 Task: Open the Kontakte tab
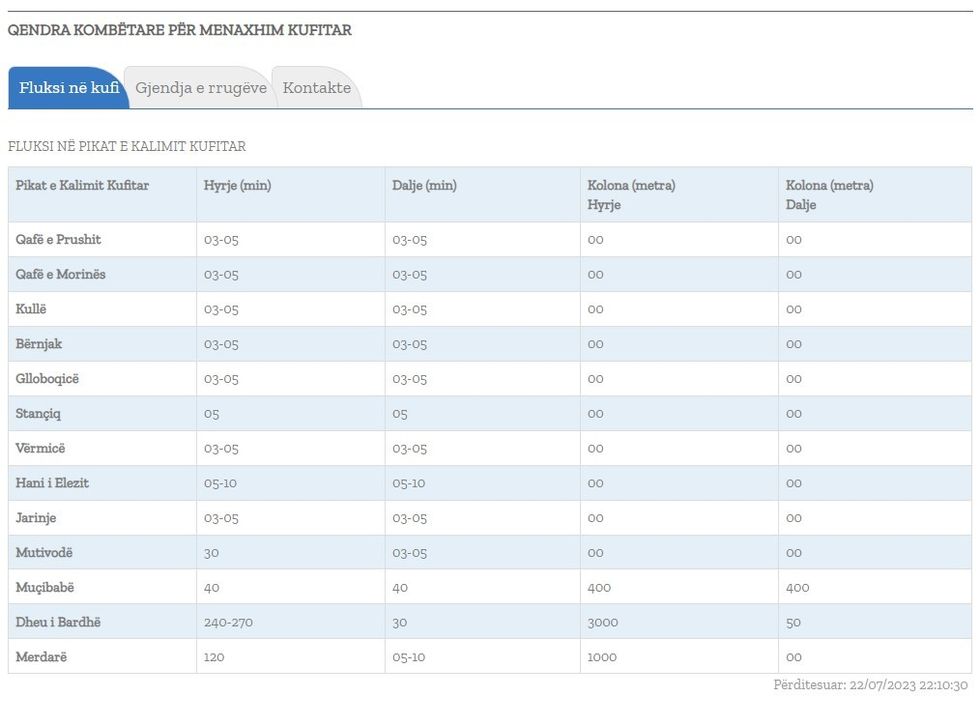(x=316, y=88)
